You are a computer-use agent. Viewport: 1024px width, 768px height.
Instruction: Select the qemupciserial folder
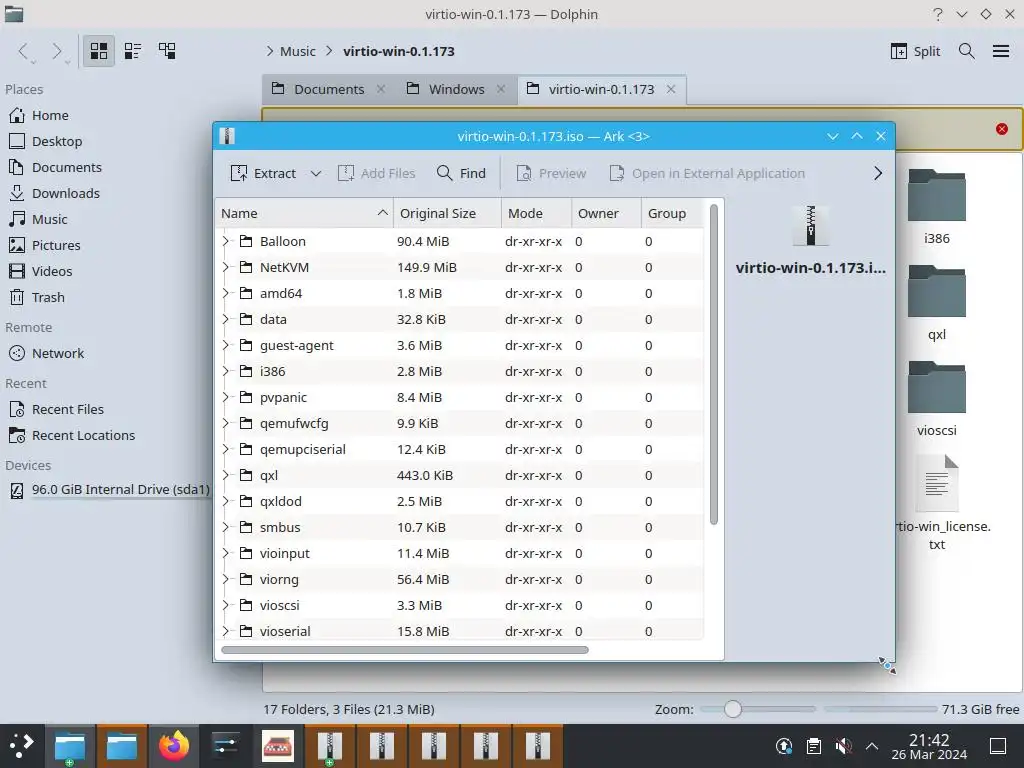[x=460, y=449]
